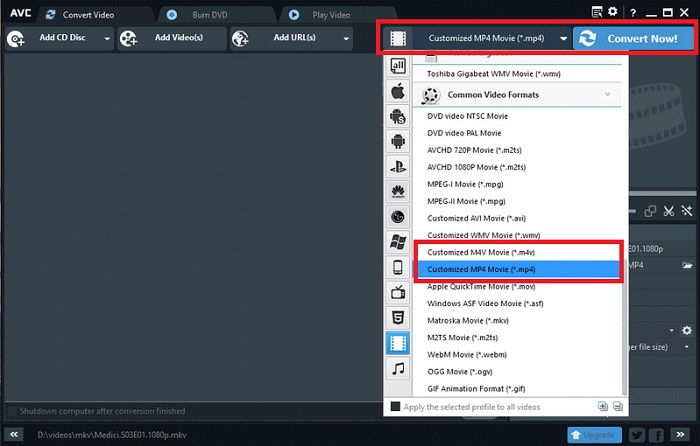The height and width of the screenshot is (446, 700).
Task: Click the Twitter share icon
Action: pos(637,434)
